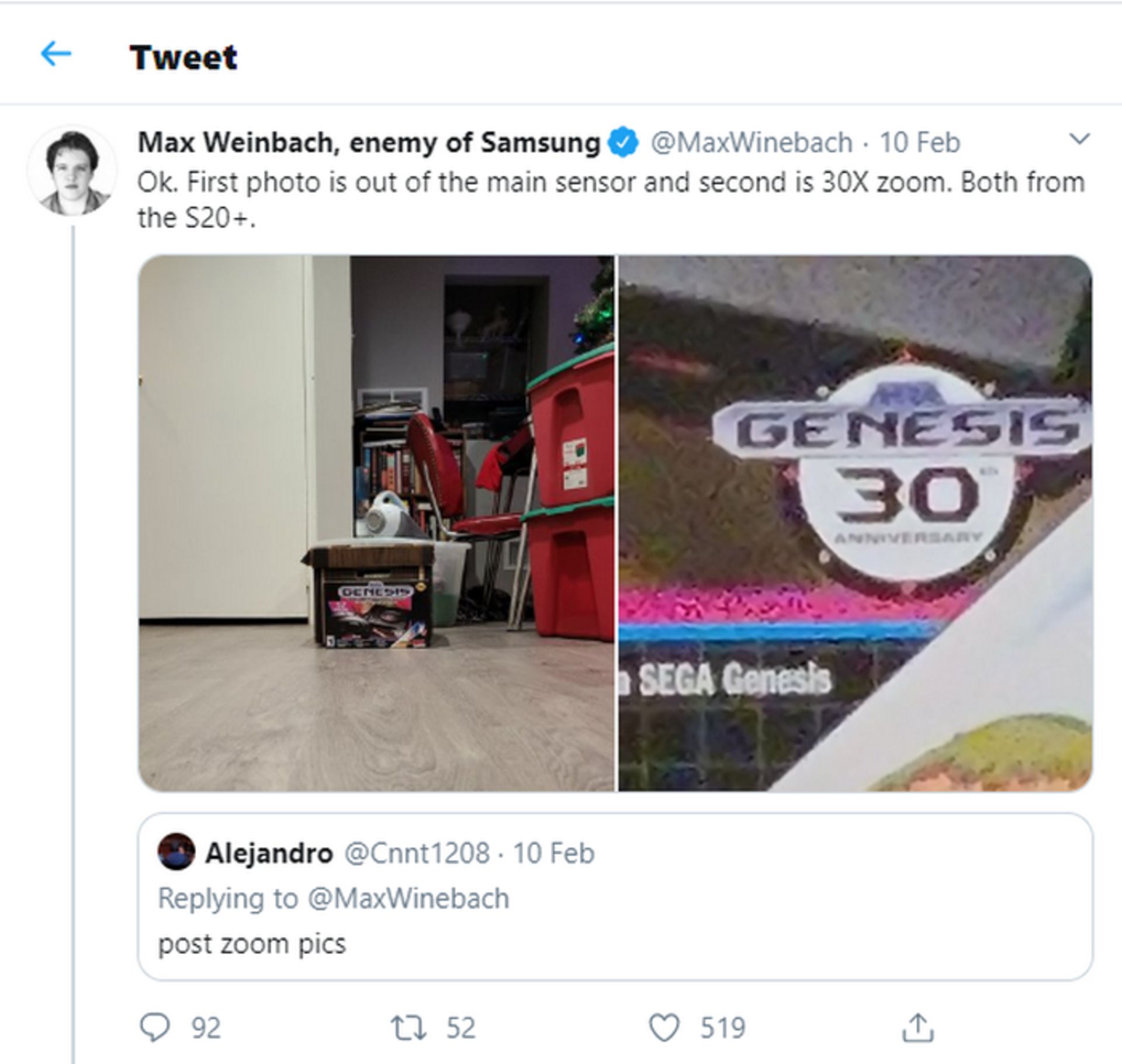
Task: Click the Alejandro display name
Action: pos(269,854)
